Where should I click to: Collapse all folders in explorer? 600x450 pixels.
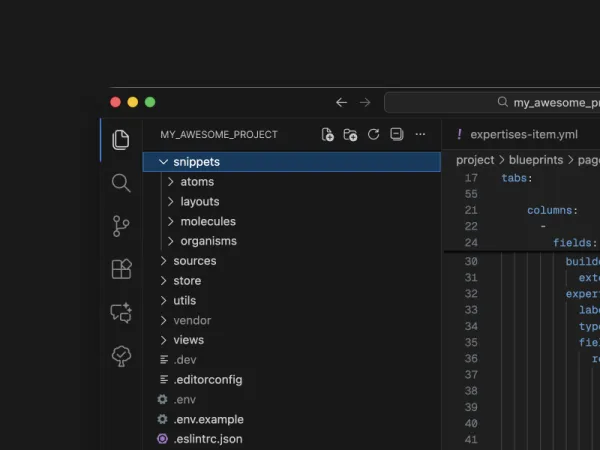tap(396, 134)
